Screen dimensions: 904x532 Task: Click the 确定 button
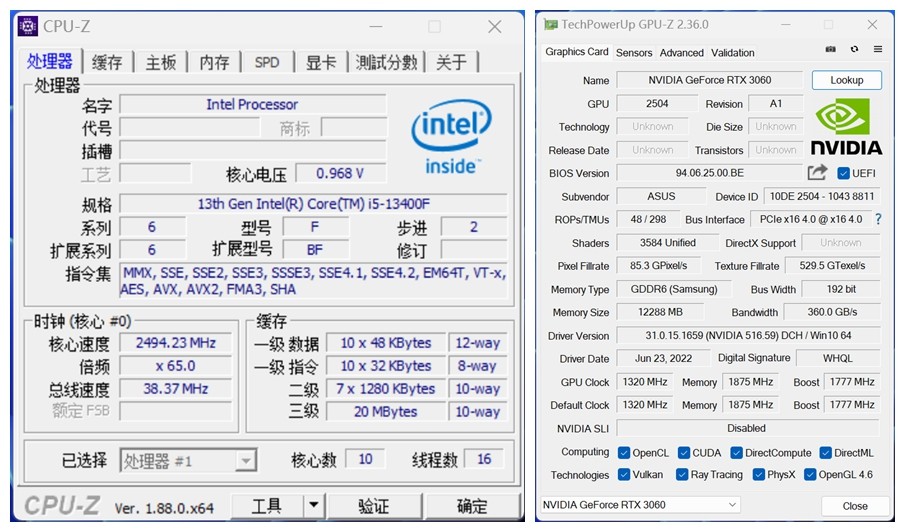coord(472,505)
